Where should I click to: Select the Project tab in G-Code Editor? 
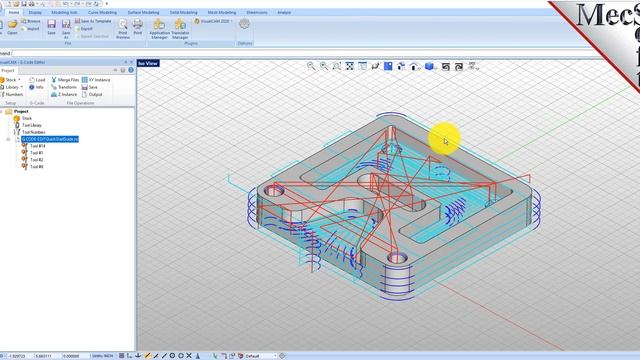click(7, 71)
